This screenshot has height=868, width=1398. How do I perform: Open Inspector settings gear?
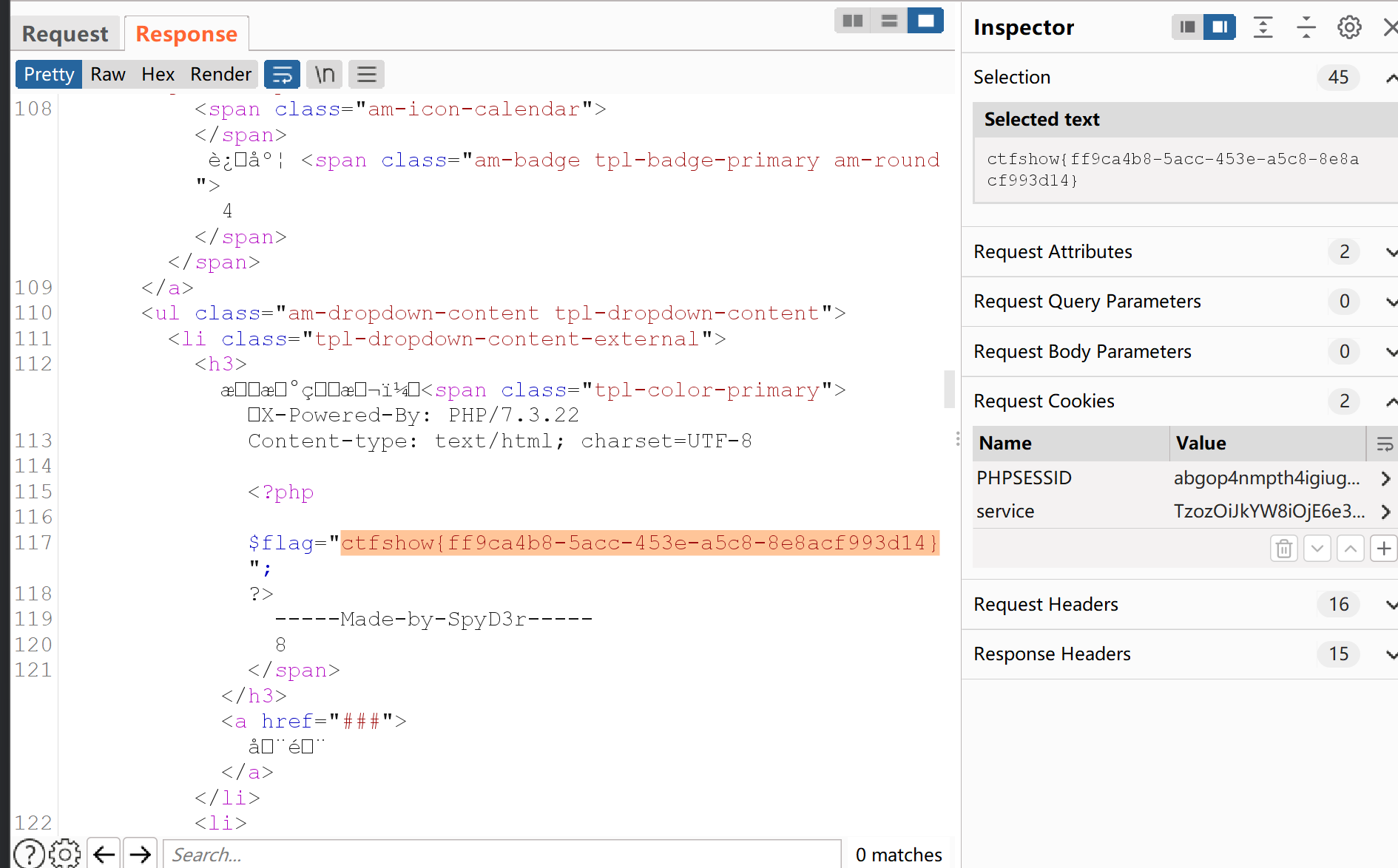tap(1349, 27)
